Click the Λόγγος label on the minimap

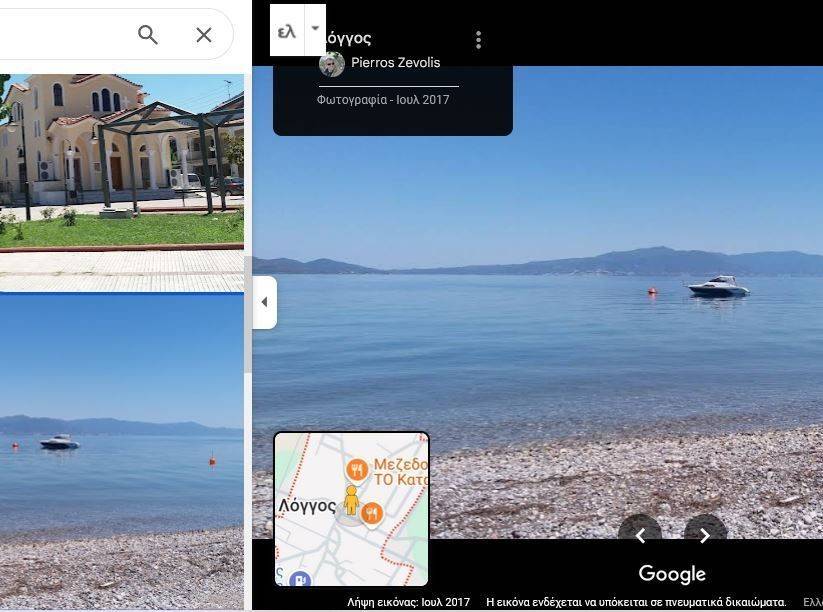(x=307, y=506)
